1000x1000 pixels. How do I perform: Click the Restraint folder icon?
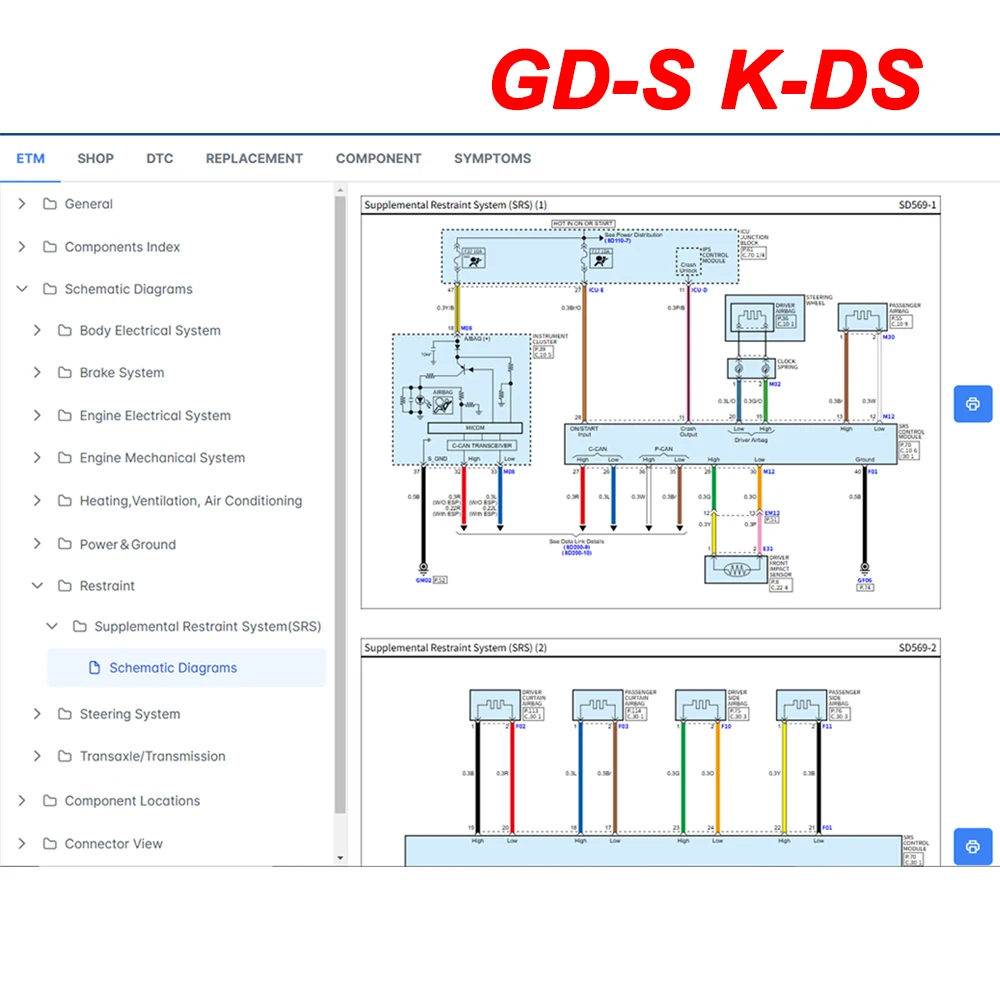coord(64,585)
